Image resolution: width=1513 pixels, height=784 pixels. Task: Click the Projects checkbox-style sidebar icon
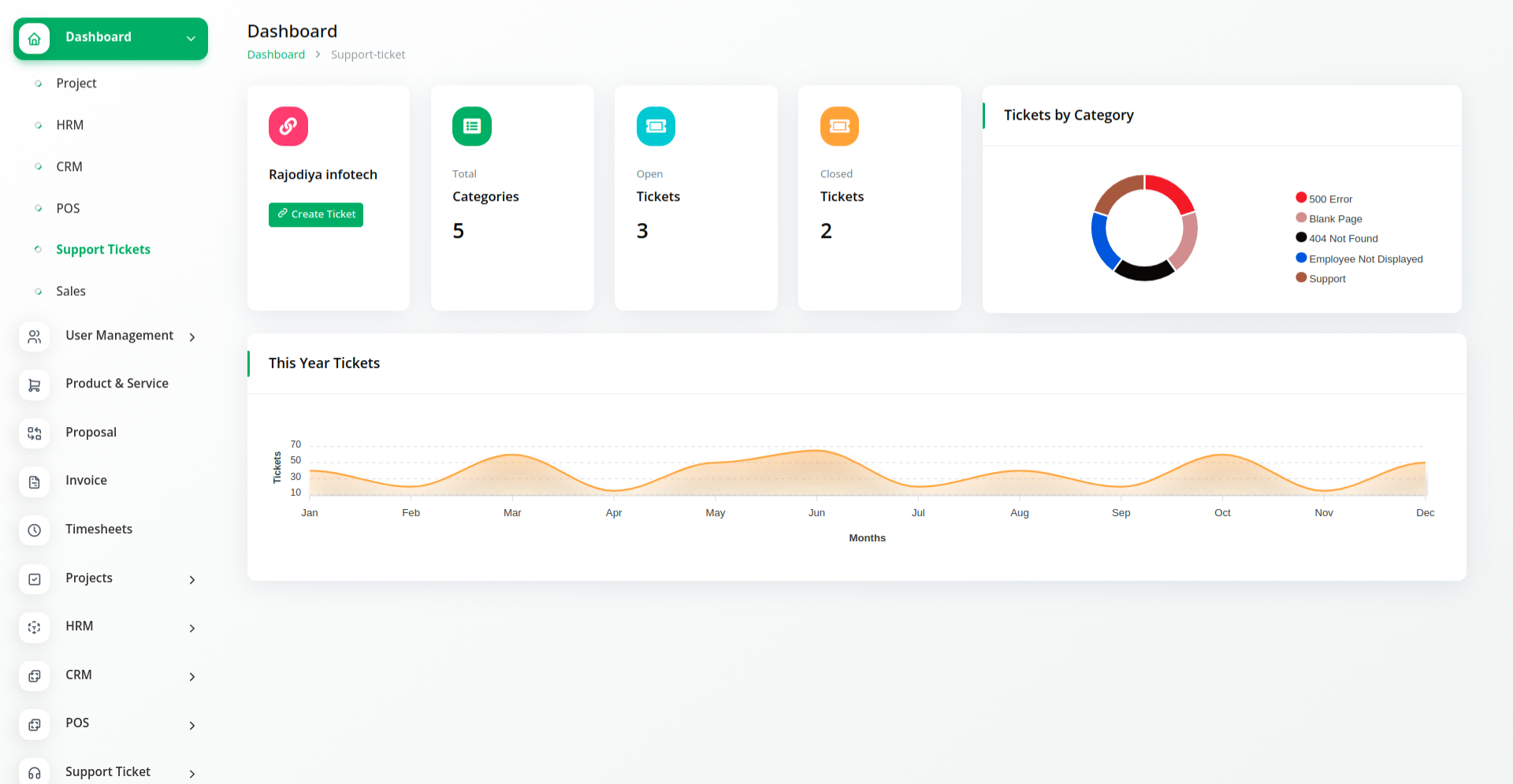click(x=35, y=579)
